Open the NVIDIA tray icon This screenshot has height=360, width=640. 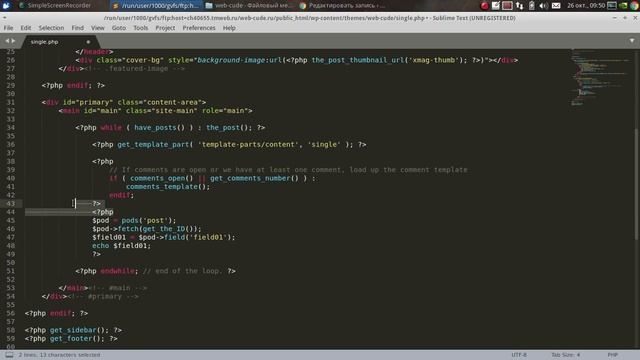pos(623,5)
